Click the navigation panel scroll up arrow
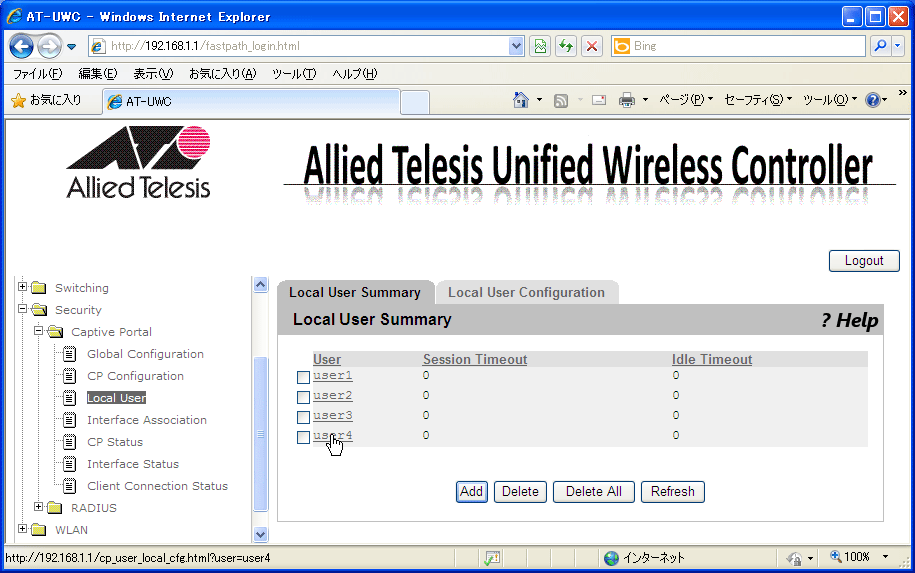The width and height of the screenshot is (915, 573). click(261, 284)
